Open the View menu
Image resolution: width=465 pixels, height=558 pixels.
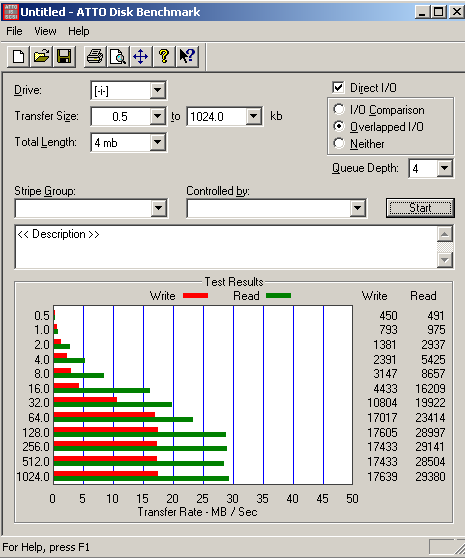pyautogui.click(x=45, y=31)
